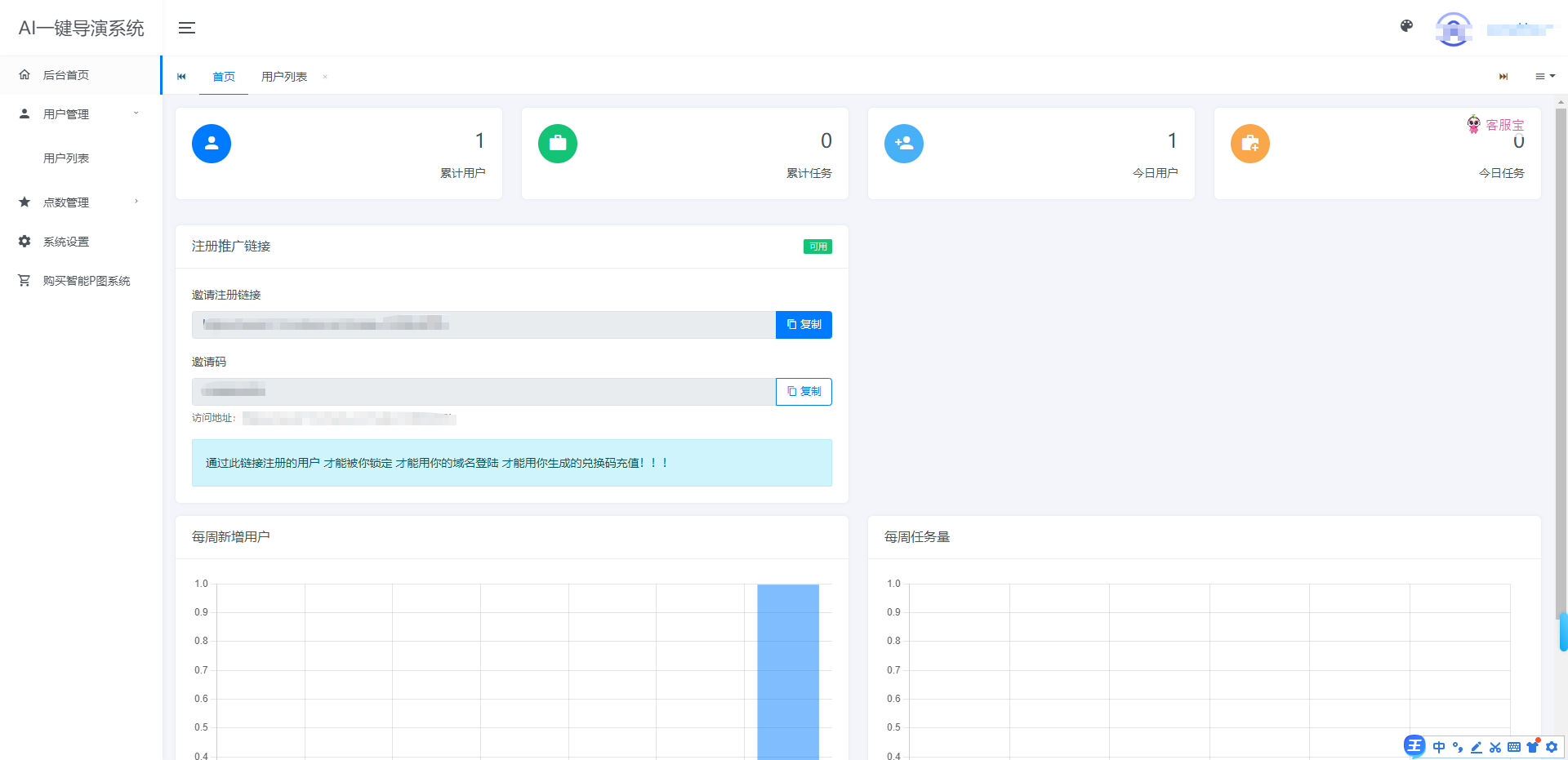Click the green 累计任务 briefcase icon
This screenshot has height=760, width=1568.
point(558,144)
